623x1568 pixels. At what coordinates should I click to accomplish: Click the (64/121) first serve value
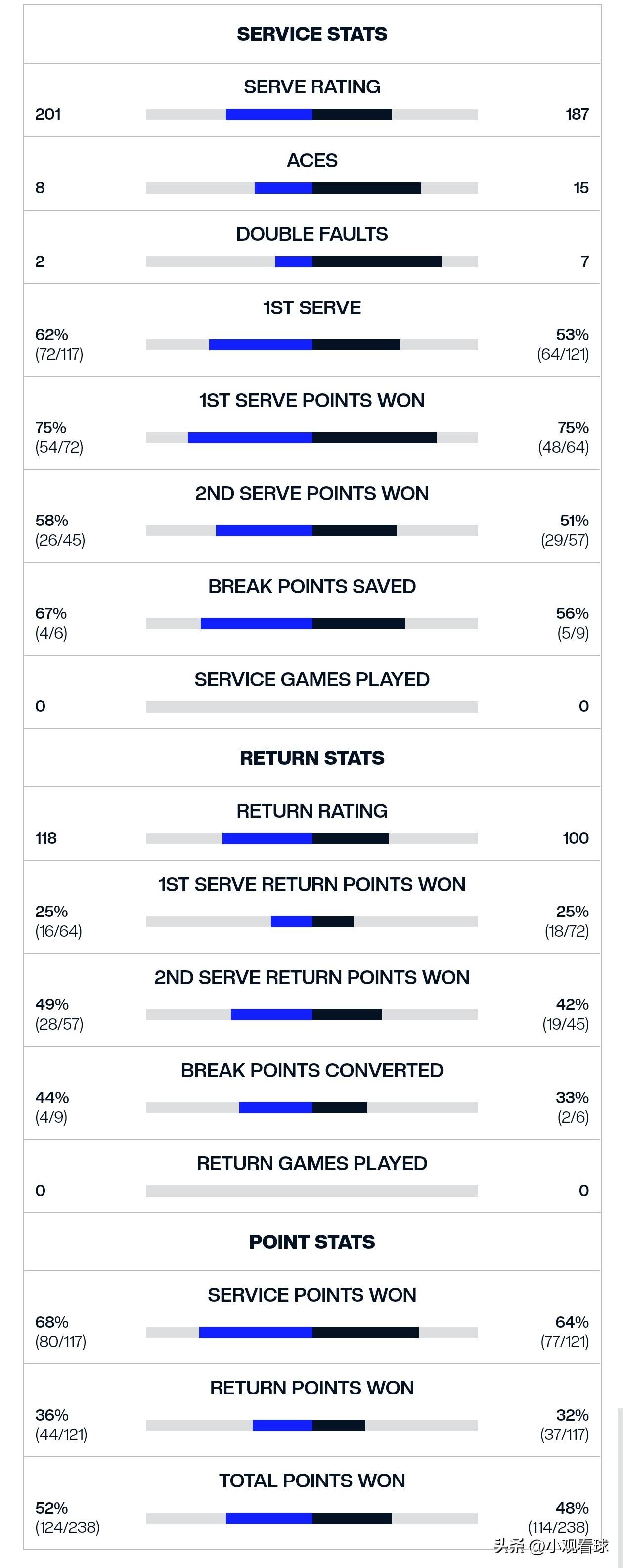tap(563, 354)
